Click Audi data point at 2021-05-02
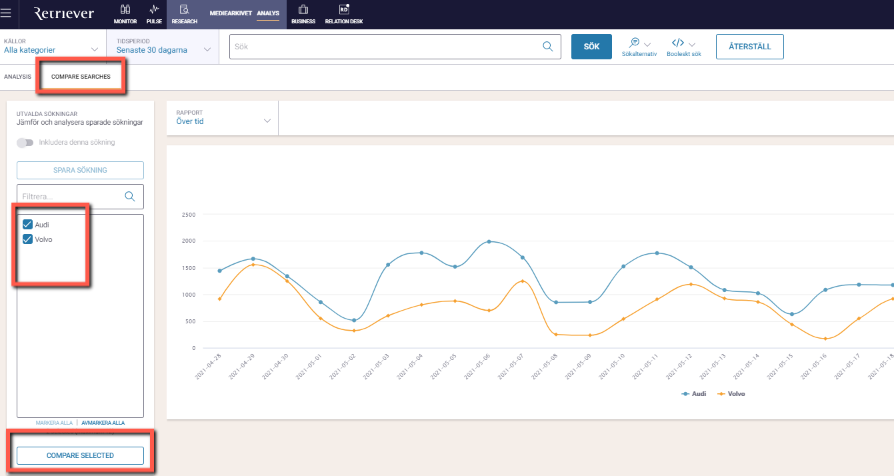 click(x=354, y=320)
